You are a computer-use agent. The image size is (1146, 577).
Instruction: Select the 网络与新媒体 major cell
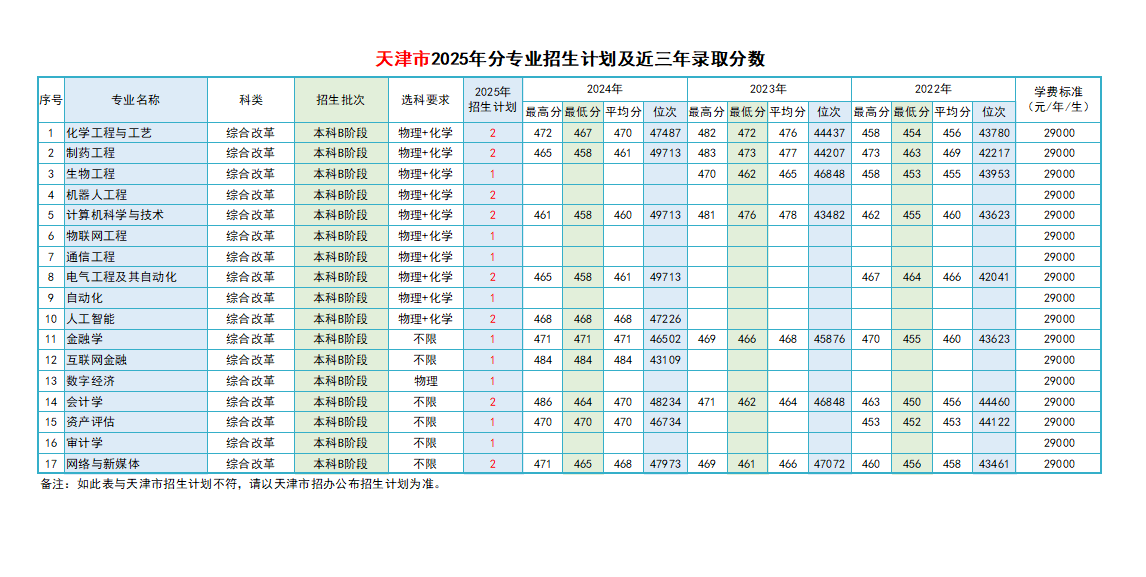(103, 464)
